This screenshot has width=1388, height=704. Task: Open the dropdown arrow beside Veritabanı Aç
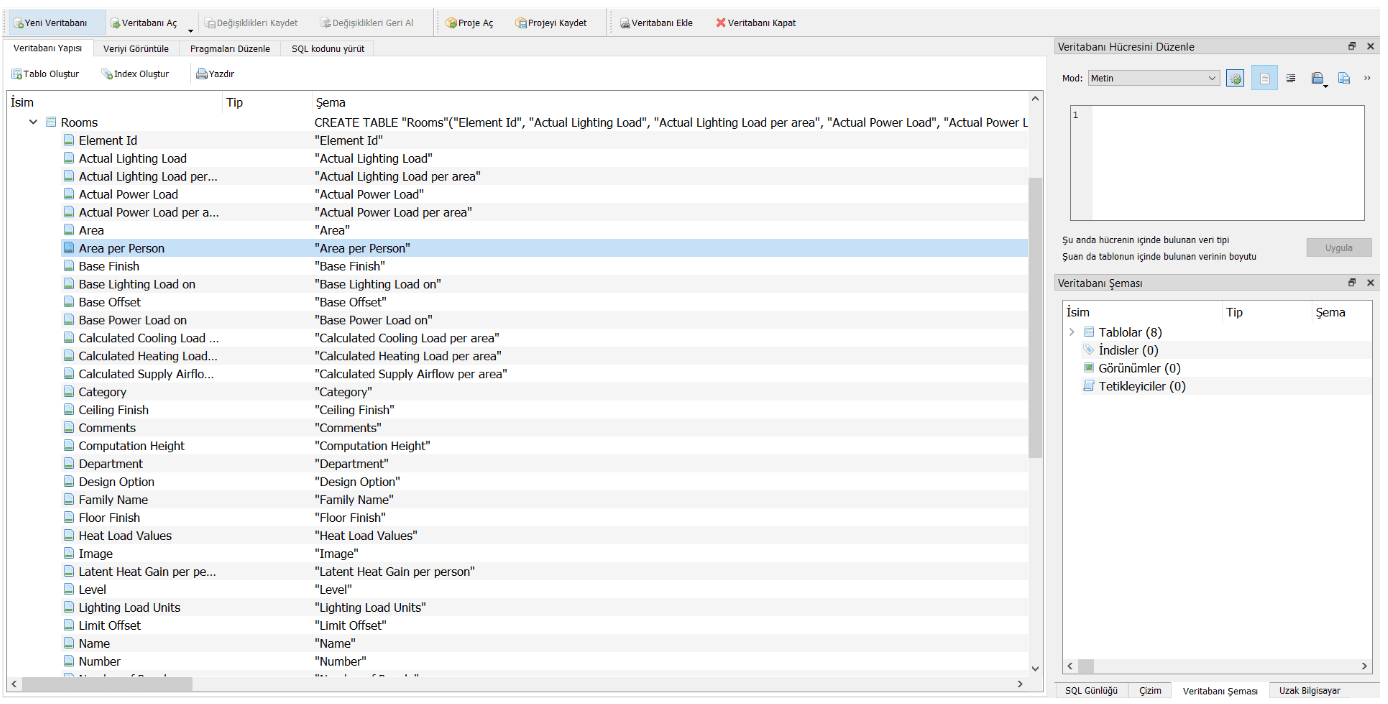click(x=190, y=29)
